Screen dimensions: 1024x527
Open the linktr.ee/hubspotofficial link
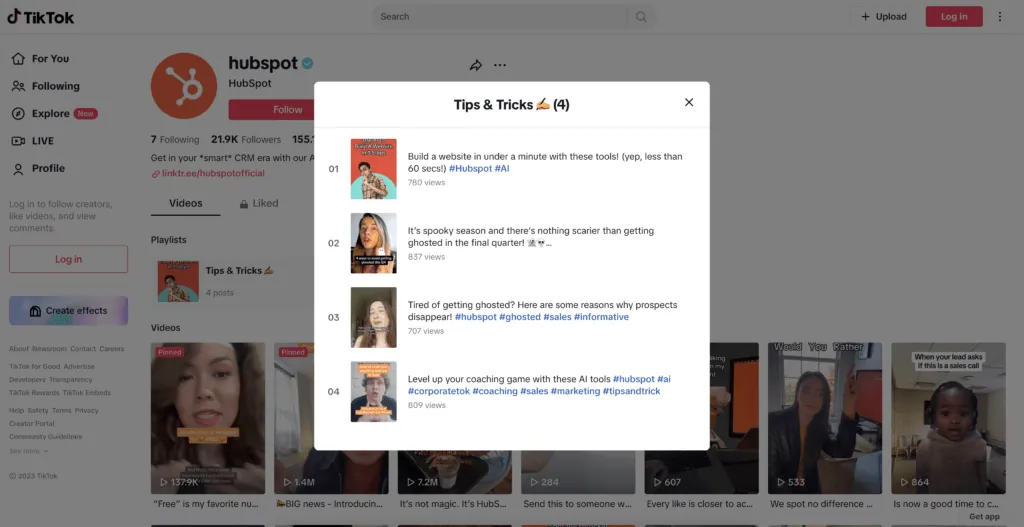(213, 174)
